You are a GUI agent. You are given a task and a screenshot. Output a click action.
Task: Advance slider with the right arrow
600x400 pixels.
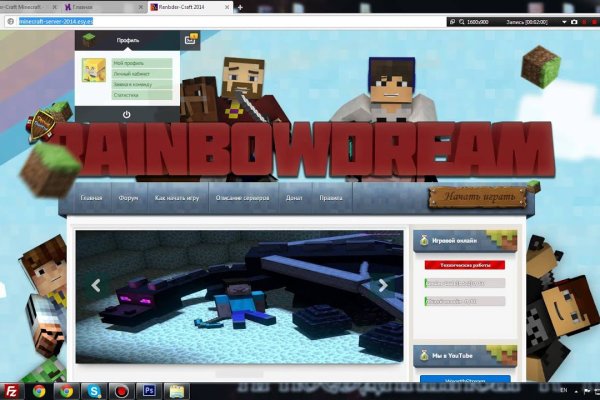tap(382, 285)
